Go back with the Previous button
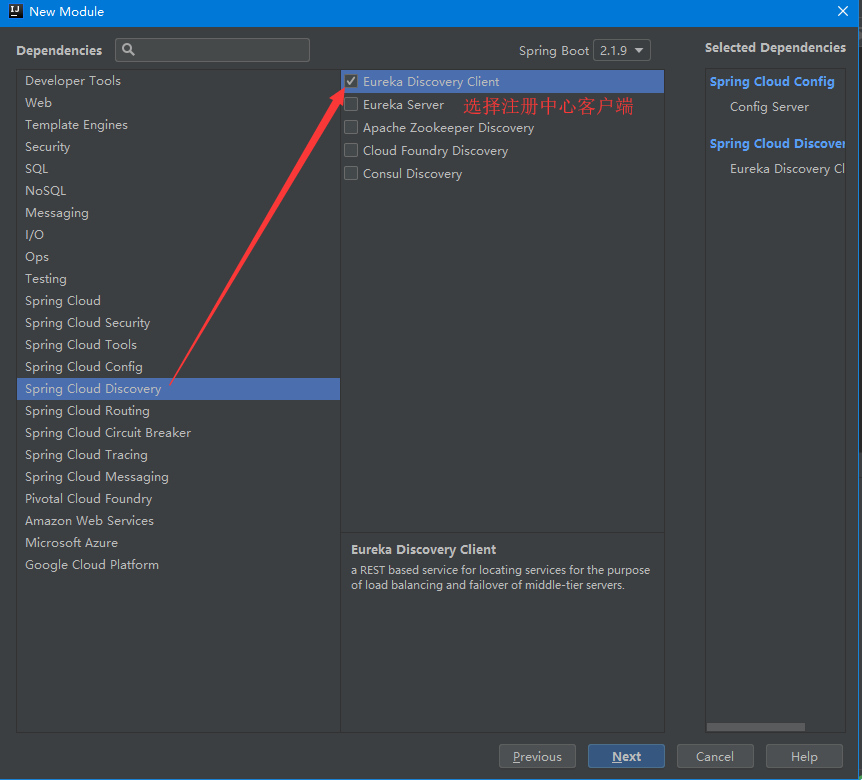This screenshot has width=862, height=780. click(537, 756)
